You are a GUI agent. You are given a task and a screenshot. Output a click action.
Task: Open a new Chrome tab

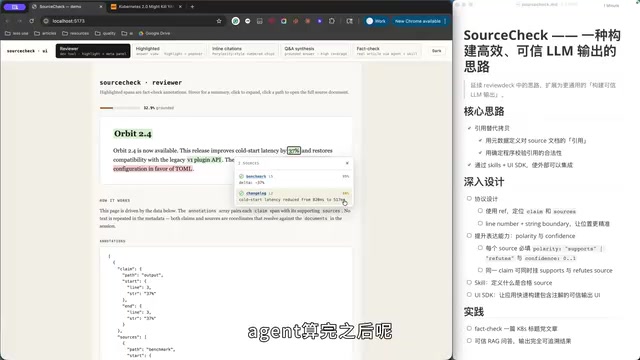click(x=192, y=7)
